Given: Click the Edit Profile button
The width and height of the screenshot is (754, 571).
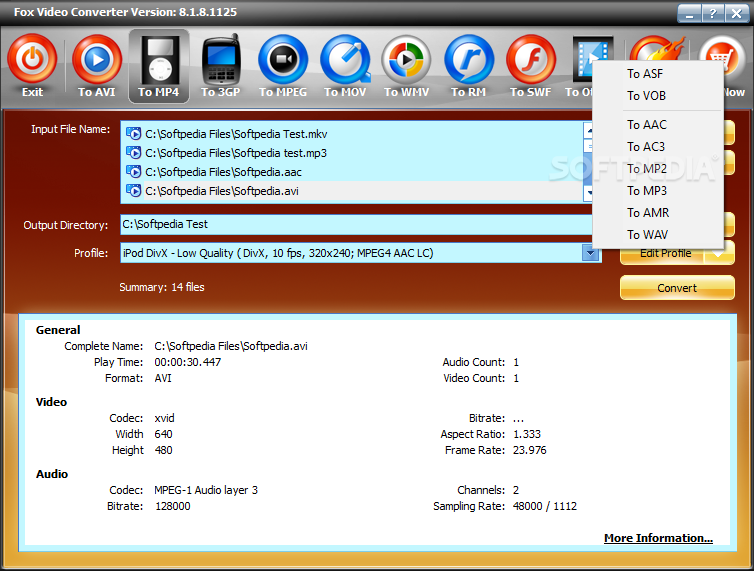Looking at the screenshot, I should coord(663,254).
